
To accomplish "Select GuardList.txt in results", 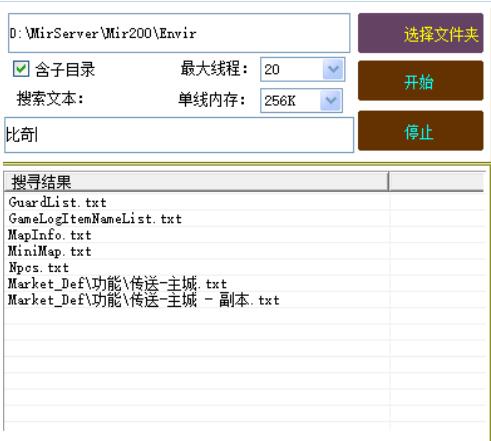I will coord(57,202).
